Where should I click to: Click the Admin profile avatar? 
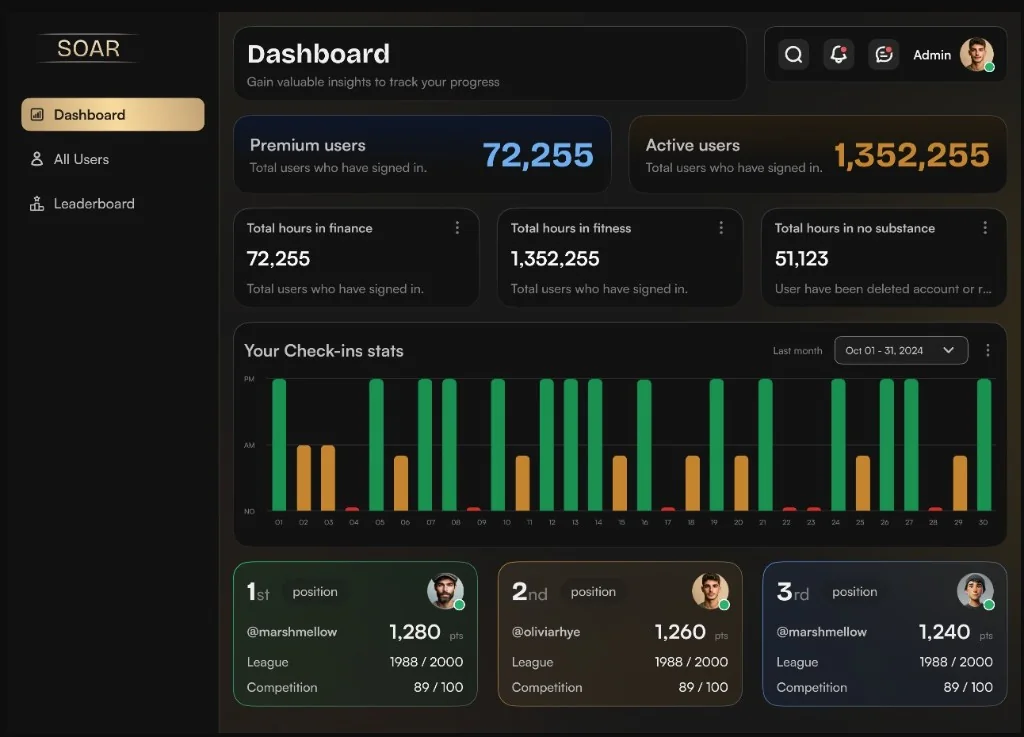coord(977,55)
